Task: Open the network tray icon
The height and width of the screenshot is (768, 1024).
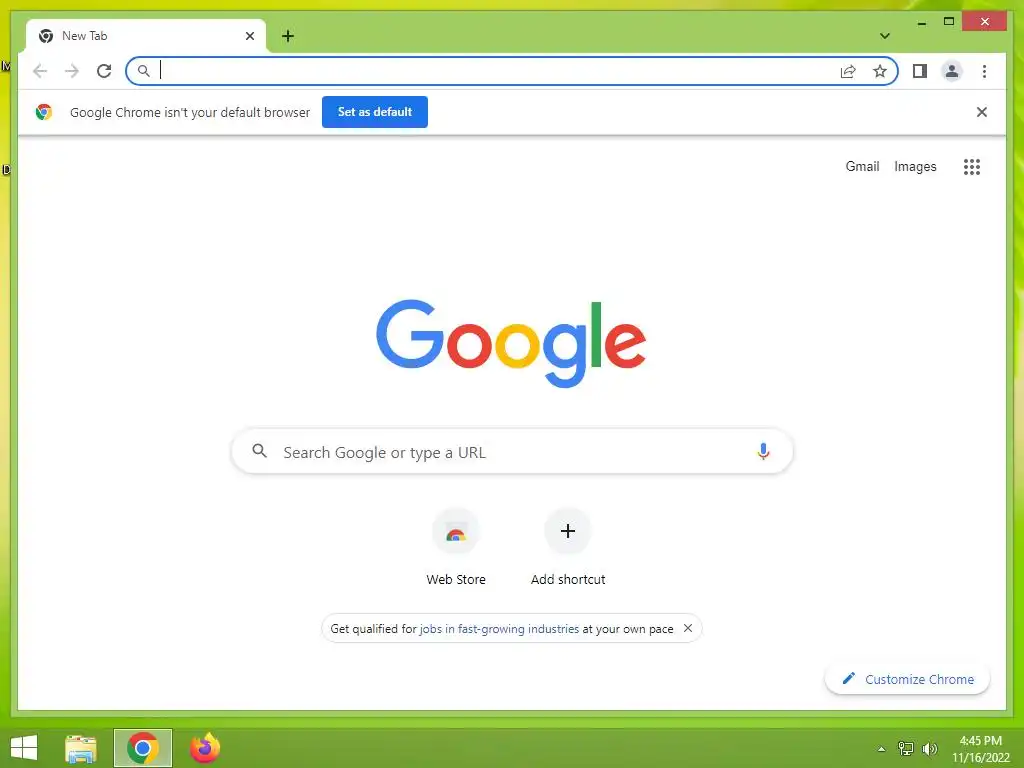Action: pyautogui.click(x=906, y=748)
